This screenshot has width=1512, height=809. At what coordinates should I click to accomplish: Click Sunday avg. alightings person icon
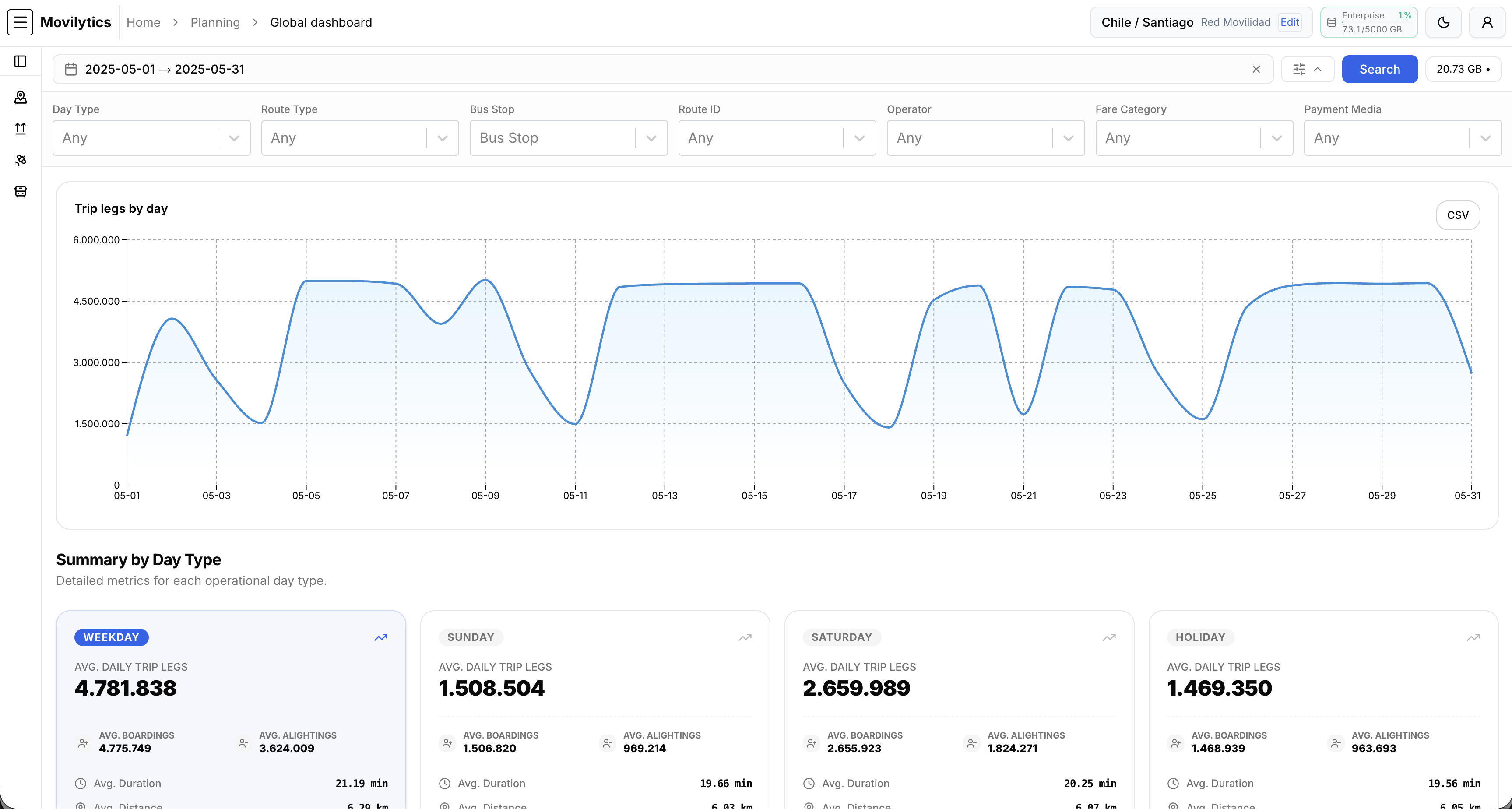[608, 743]
